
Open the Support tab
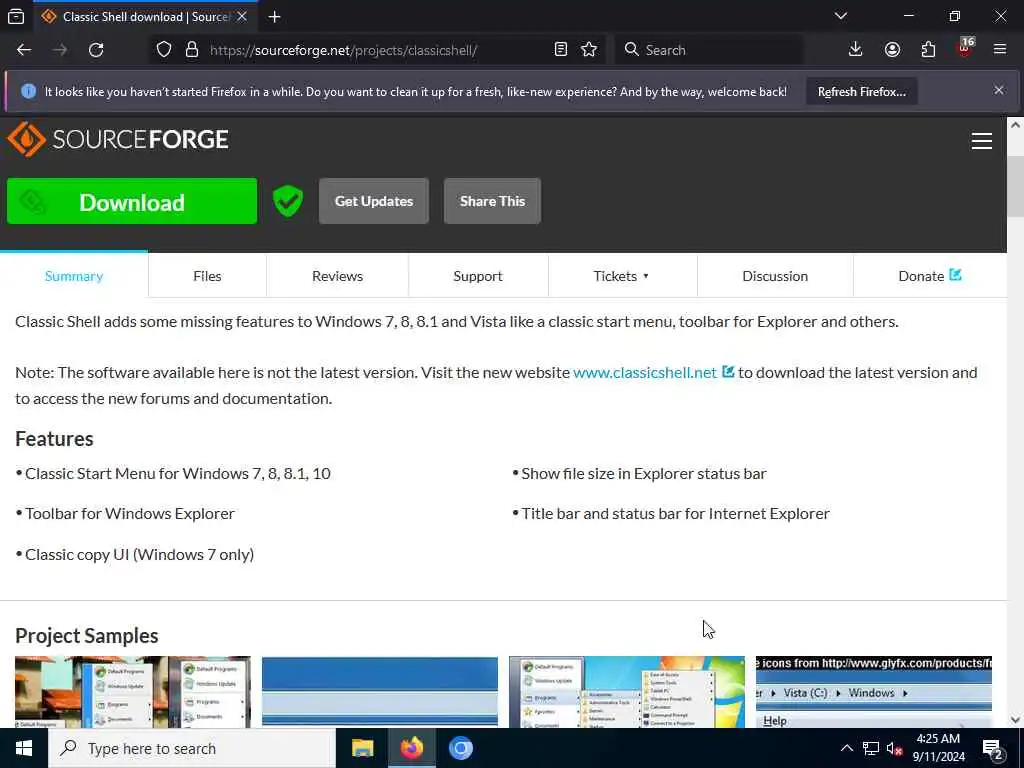point(478,276)
